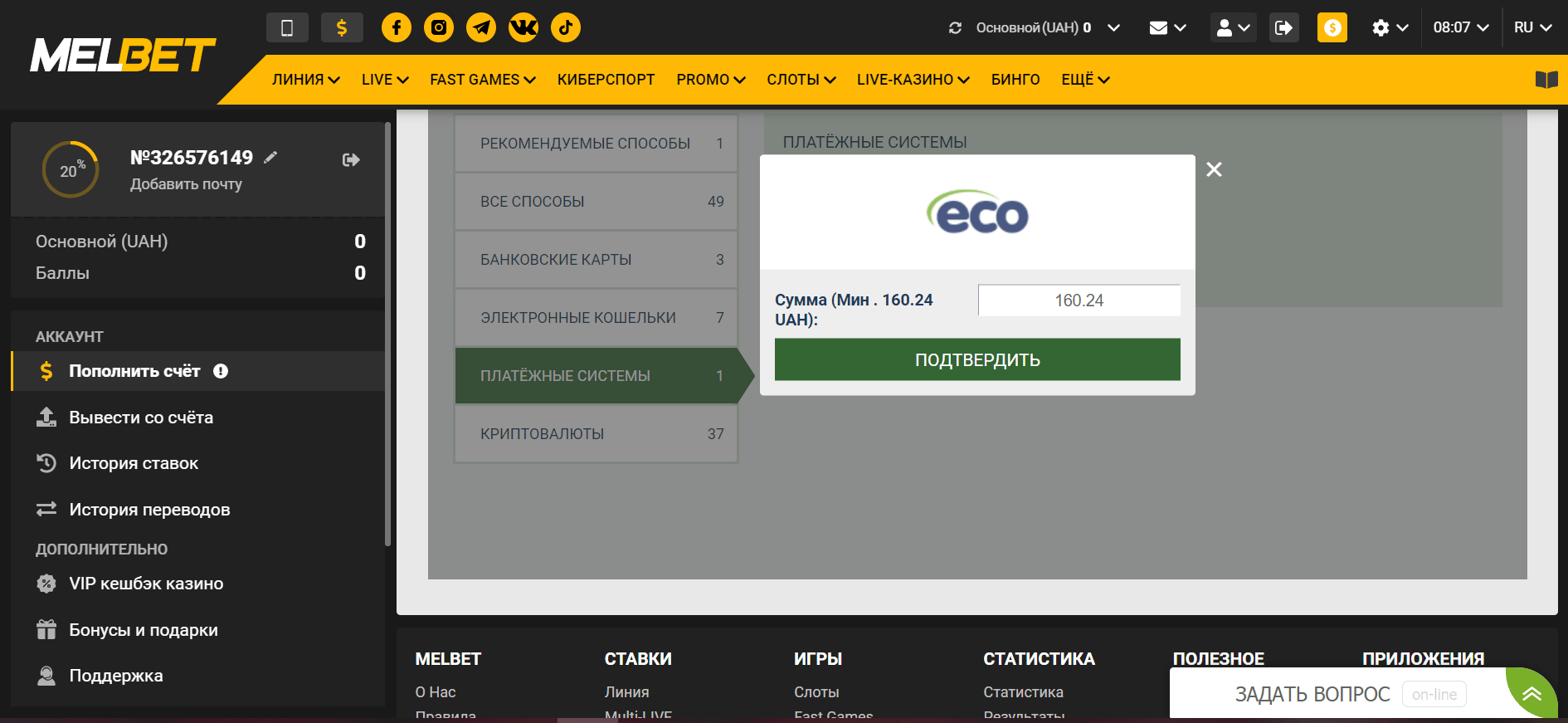Click the ЗАДАТЬ ВОПРОС chat button
The height and width of the screenshot is (723, 1568).
(x=1337, y=694)
